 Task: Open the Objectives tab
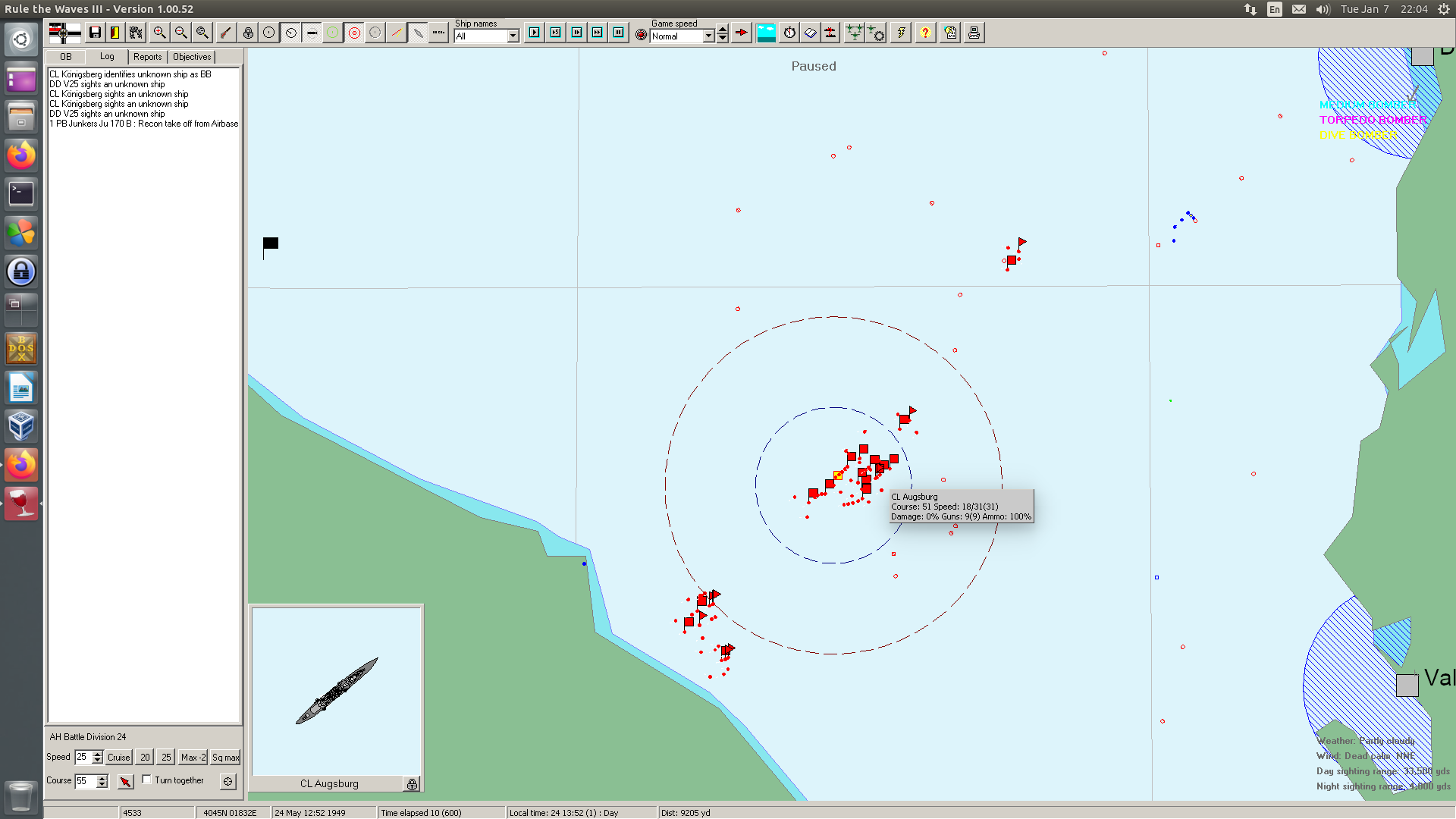[x=192, y=57]
